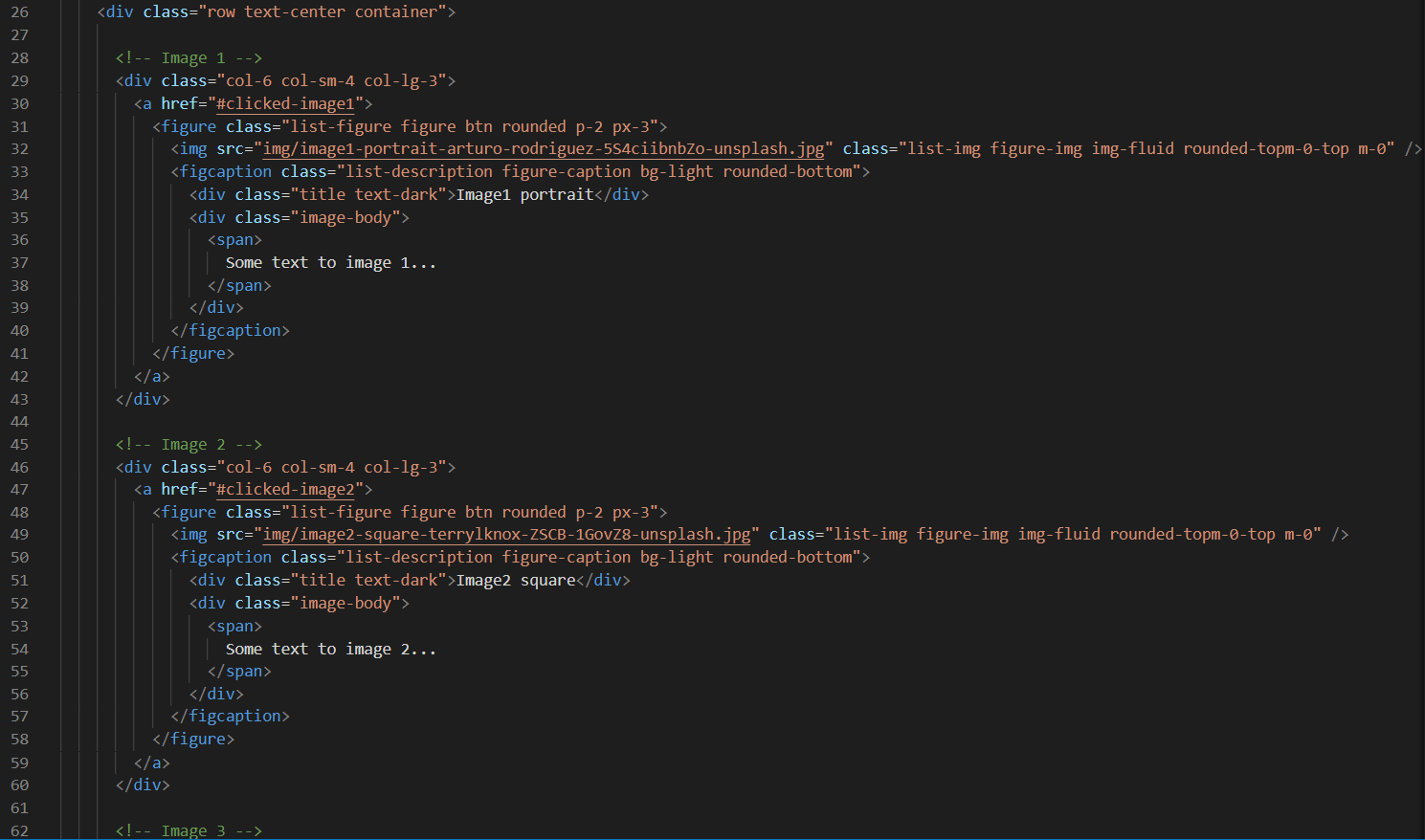
Task: Click the "<!-- Image 3 -->" comment
Action: pos(189,829)
